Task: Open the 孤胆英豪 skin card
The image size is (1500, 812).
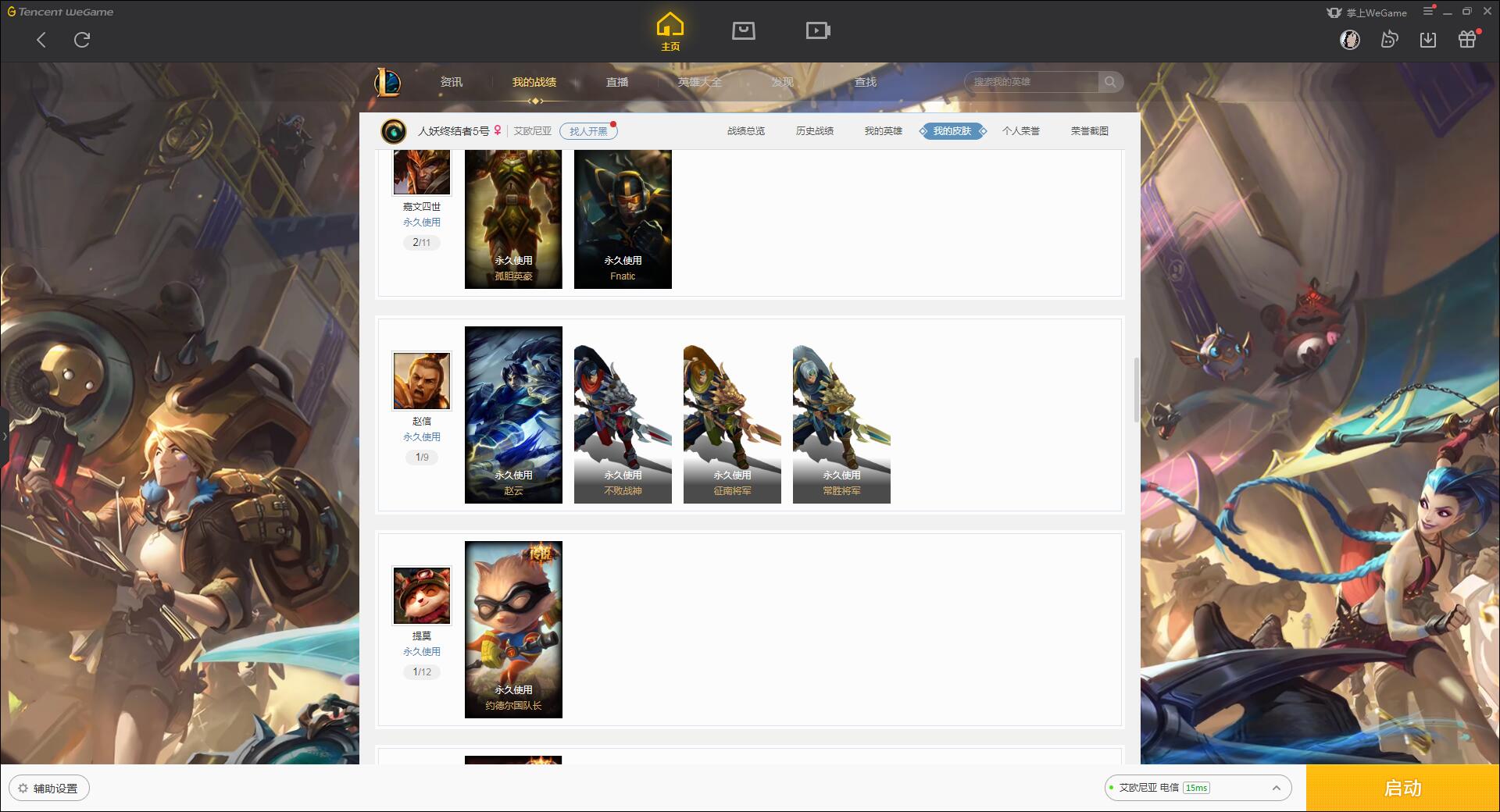Action: (x=513, y=219)
